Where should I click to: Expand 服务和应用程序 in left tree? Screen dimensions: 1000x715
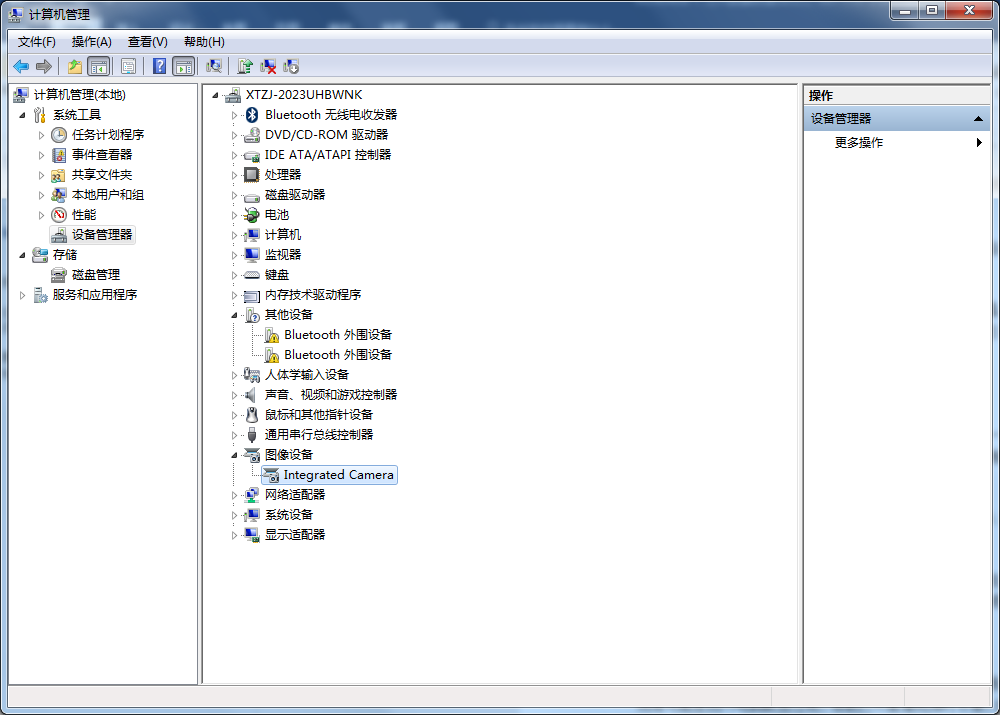(23, 295)
